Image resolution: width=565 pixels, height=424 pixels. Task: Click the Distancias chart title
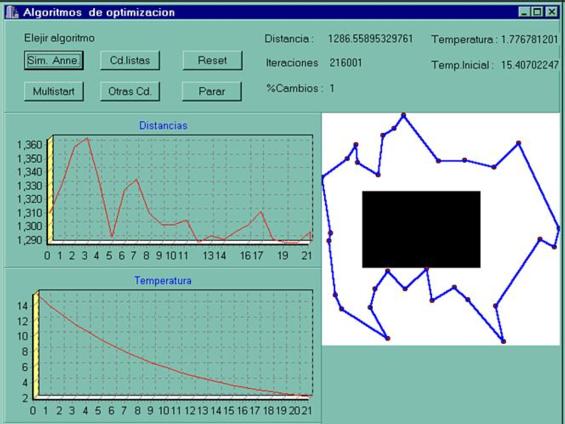click(163, 125)
